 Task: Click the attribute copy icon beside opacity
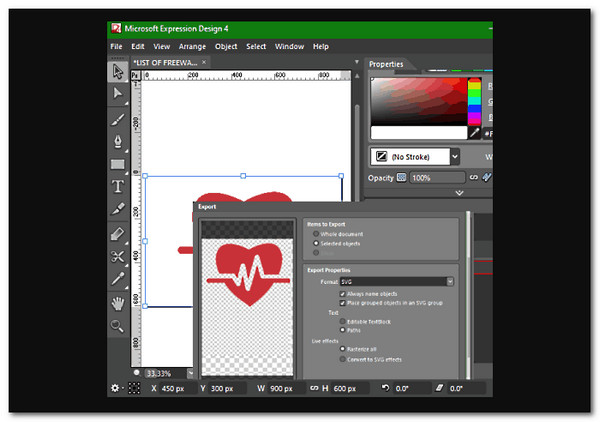487,177
